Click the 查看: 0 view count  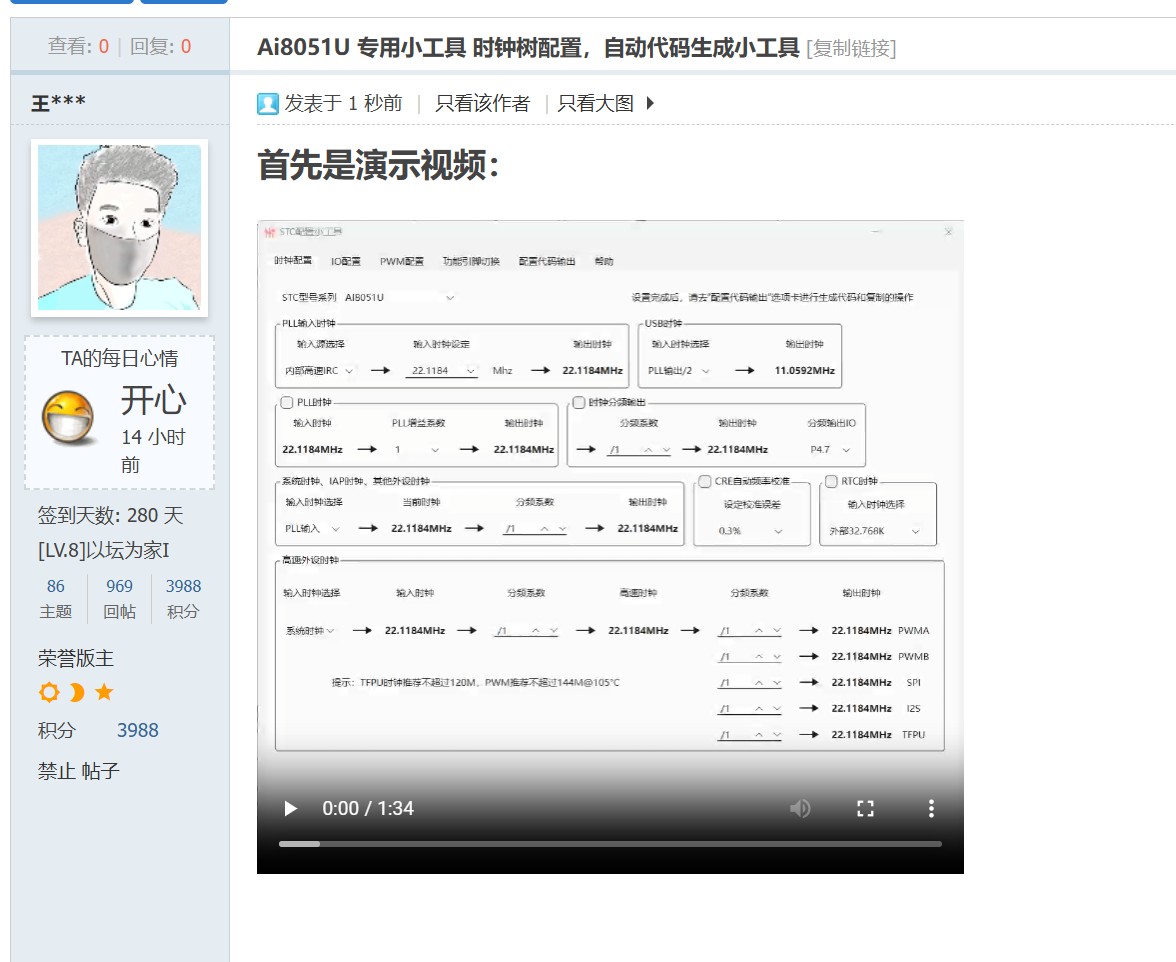click(78, 46)
